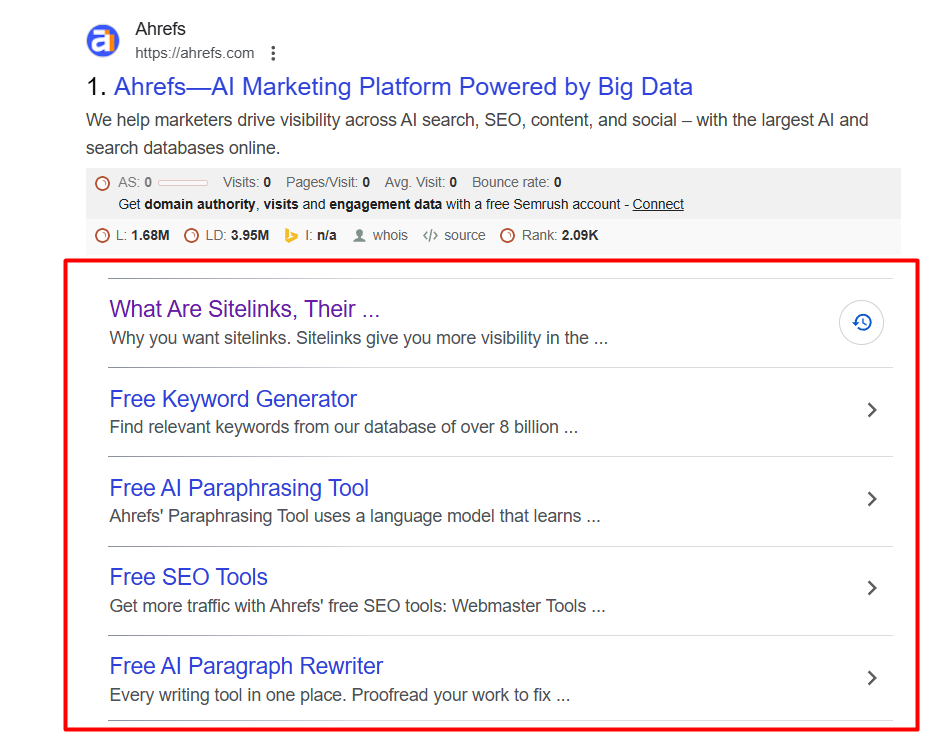Image resolution: width=939 pixels, height=741 pixels.
Task: Click the whois person icon
Action: 360,236
